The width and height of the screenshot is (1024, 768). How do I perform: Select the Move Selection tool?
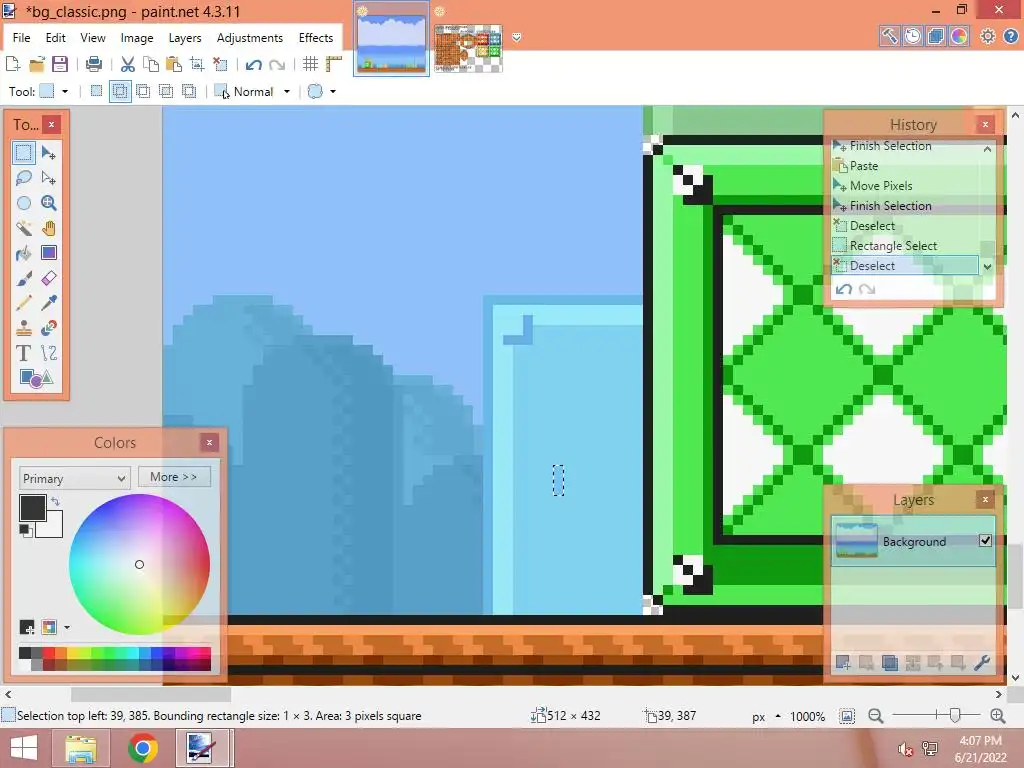49,178
